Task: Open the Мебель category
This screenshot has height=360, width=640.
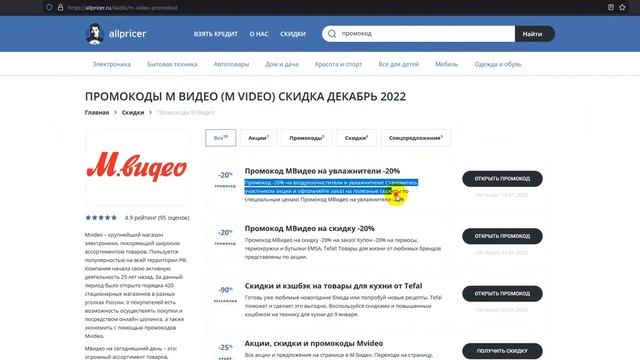Action: 447,64
